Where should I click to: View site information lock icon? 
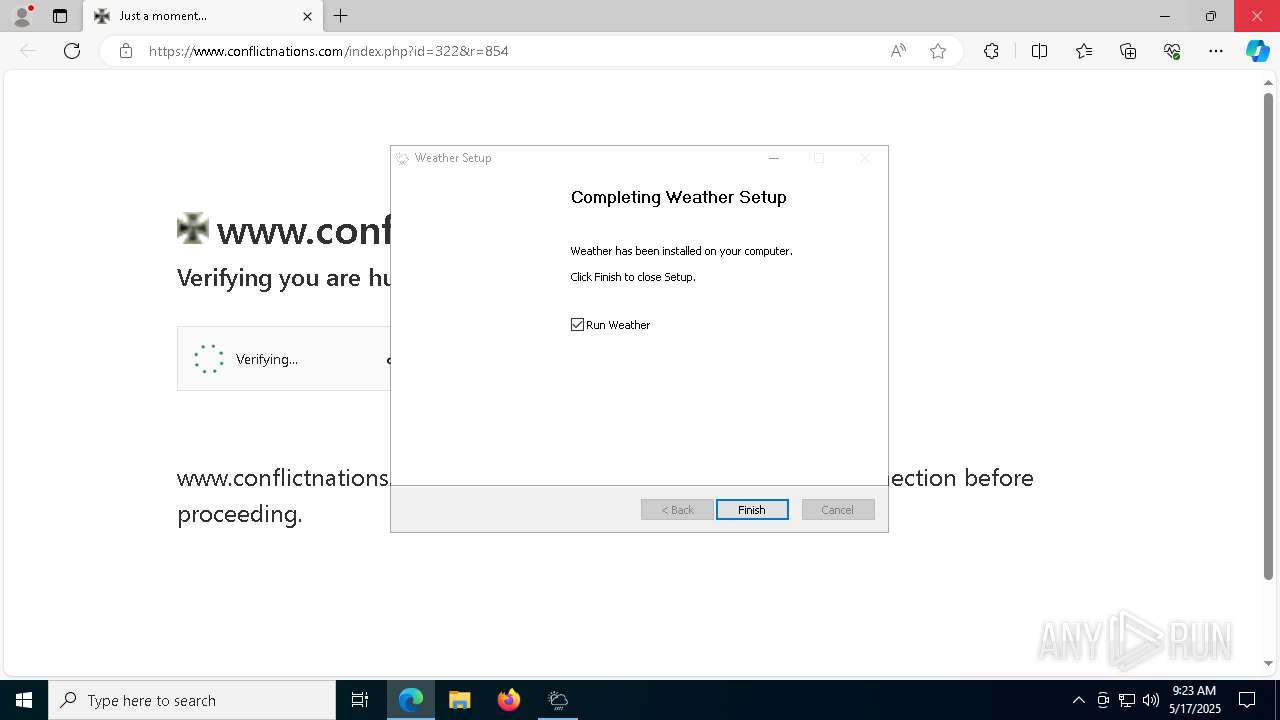click(126, 51)
